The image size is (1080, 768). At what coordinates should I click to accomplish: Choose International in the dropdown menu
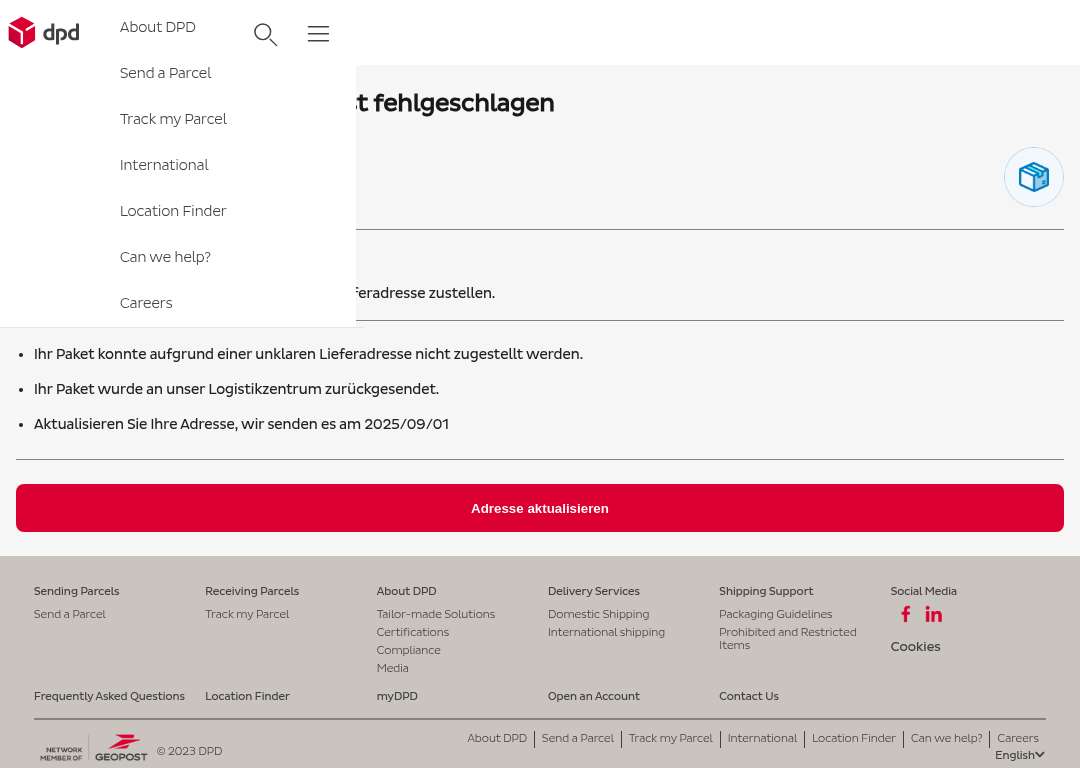pos(164,165)
